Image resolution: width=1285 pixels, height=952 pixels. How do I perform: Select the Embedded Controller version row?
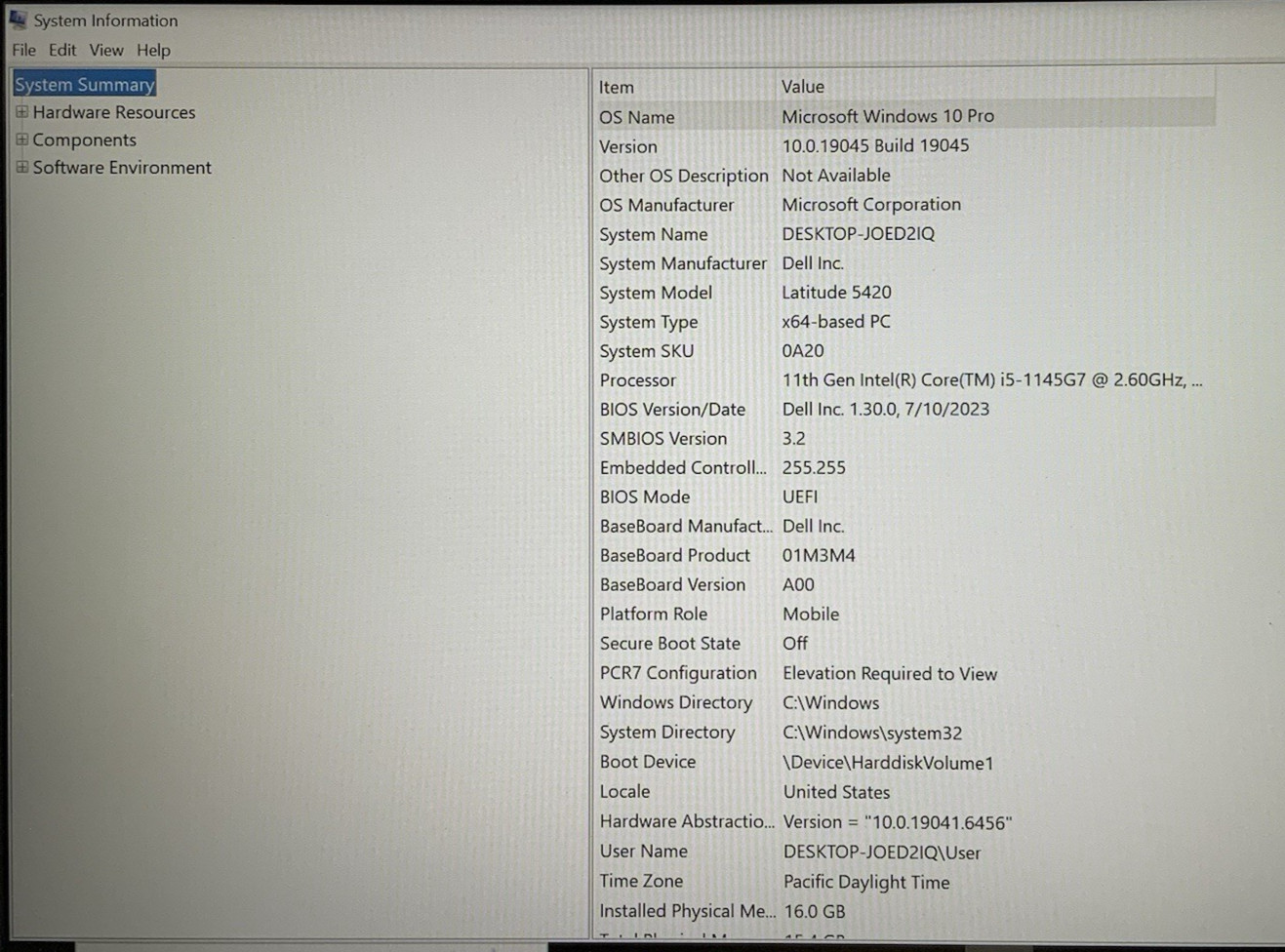pyautogui.click(x=904, y=468)
